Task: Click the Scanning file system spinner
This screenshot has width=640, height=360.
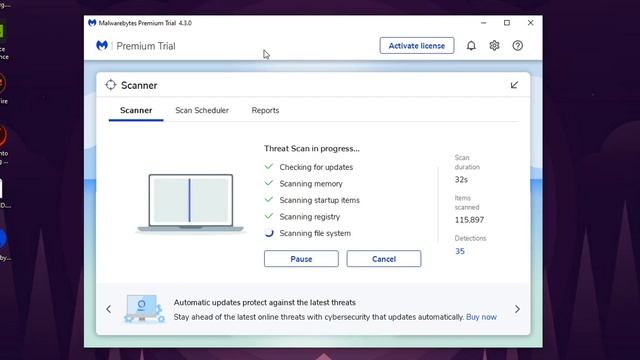Action: (269, 233)
